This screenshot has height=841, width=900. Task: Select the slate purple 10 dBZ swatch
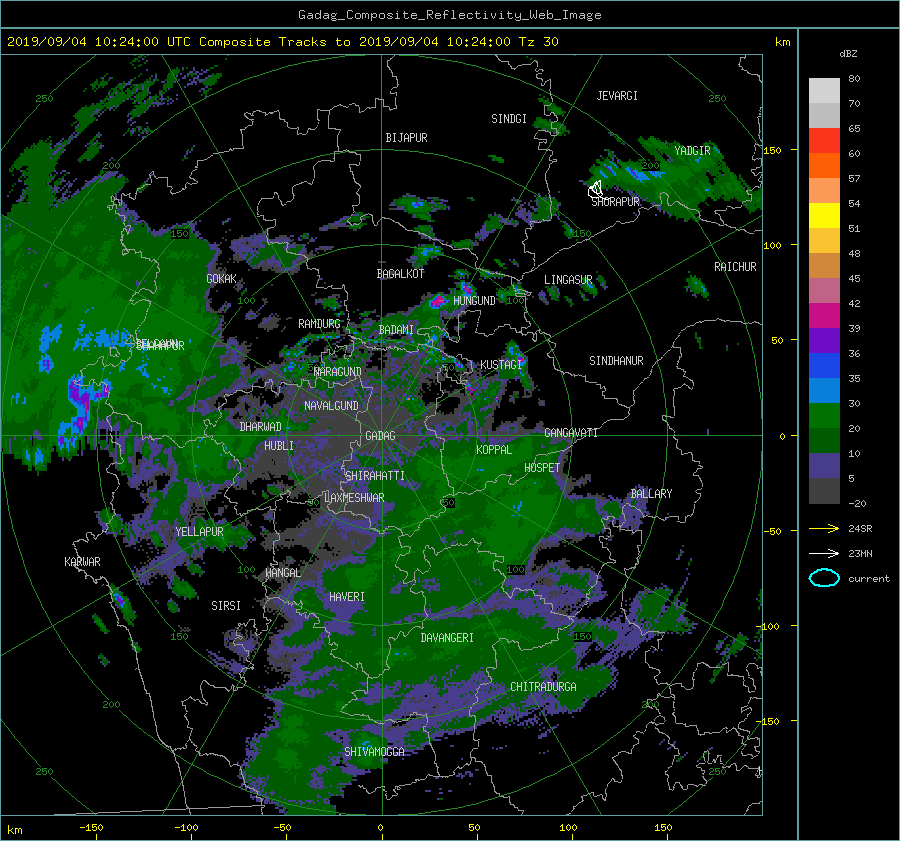(824, 465)
